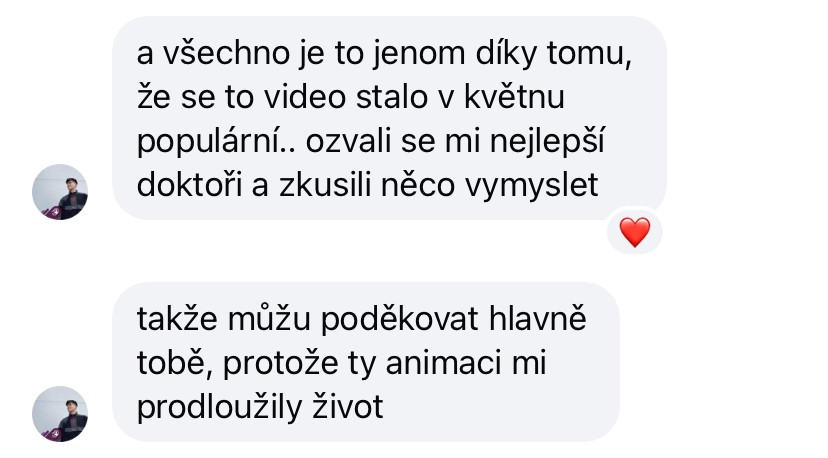Click the word 'hlavně' in the second message
Image resolution: width=828 pixels, height=458 pixels.
pyautogui.click(x=538, y=319)
